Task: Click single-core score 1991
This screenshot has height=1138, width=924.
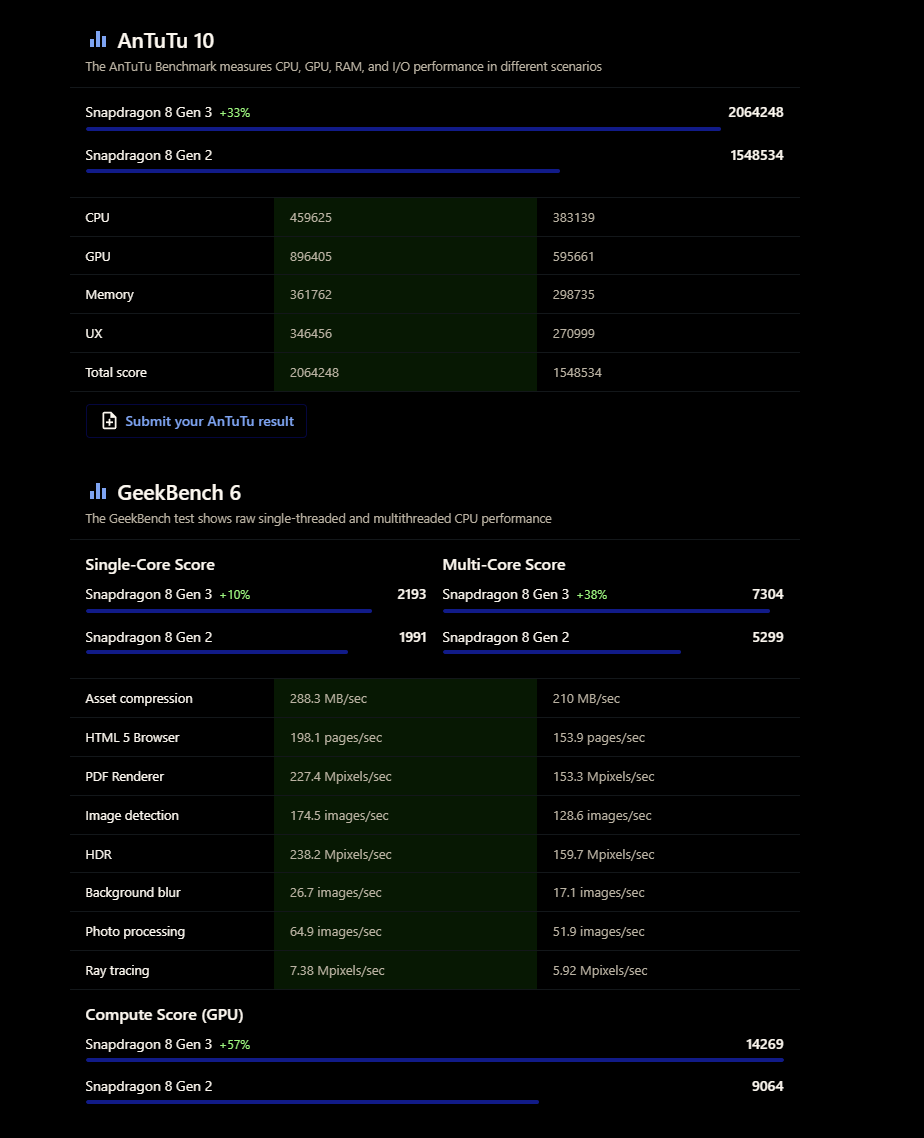Action: click(412, 636)
